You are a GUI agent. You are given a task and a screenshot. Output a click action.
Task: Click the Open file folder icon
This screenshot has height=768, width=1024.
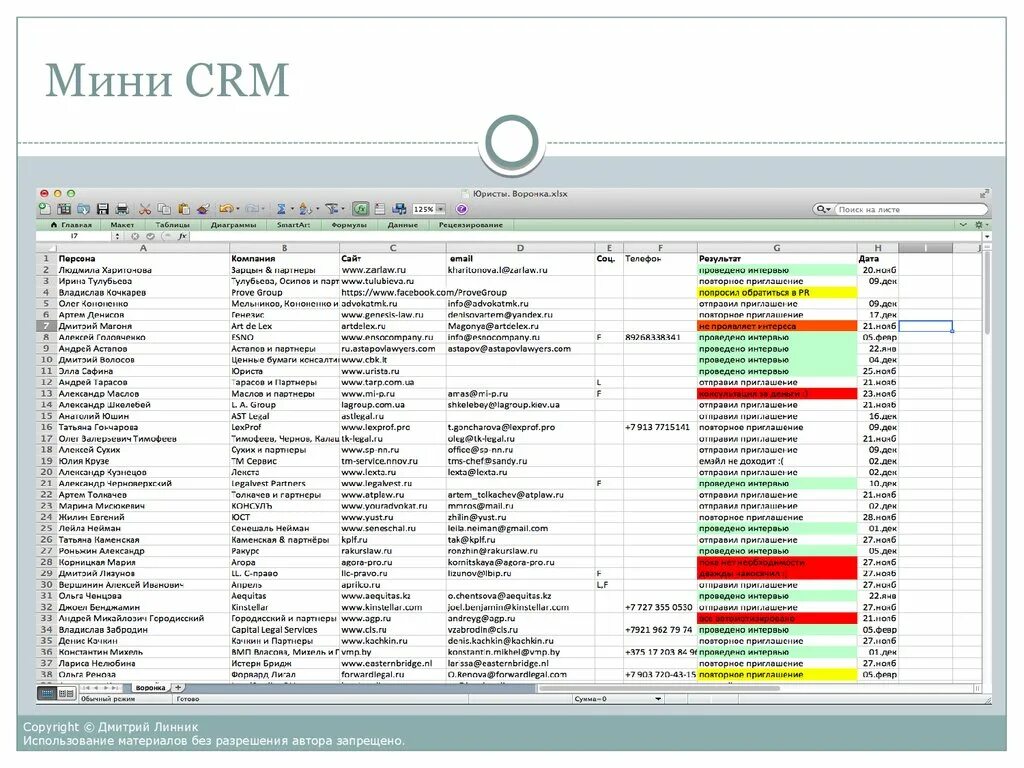tap(84, 209)
